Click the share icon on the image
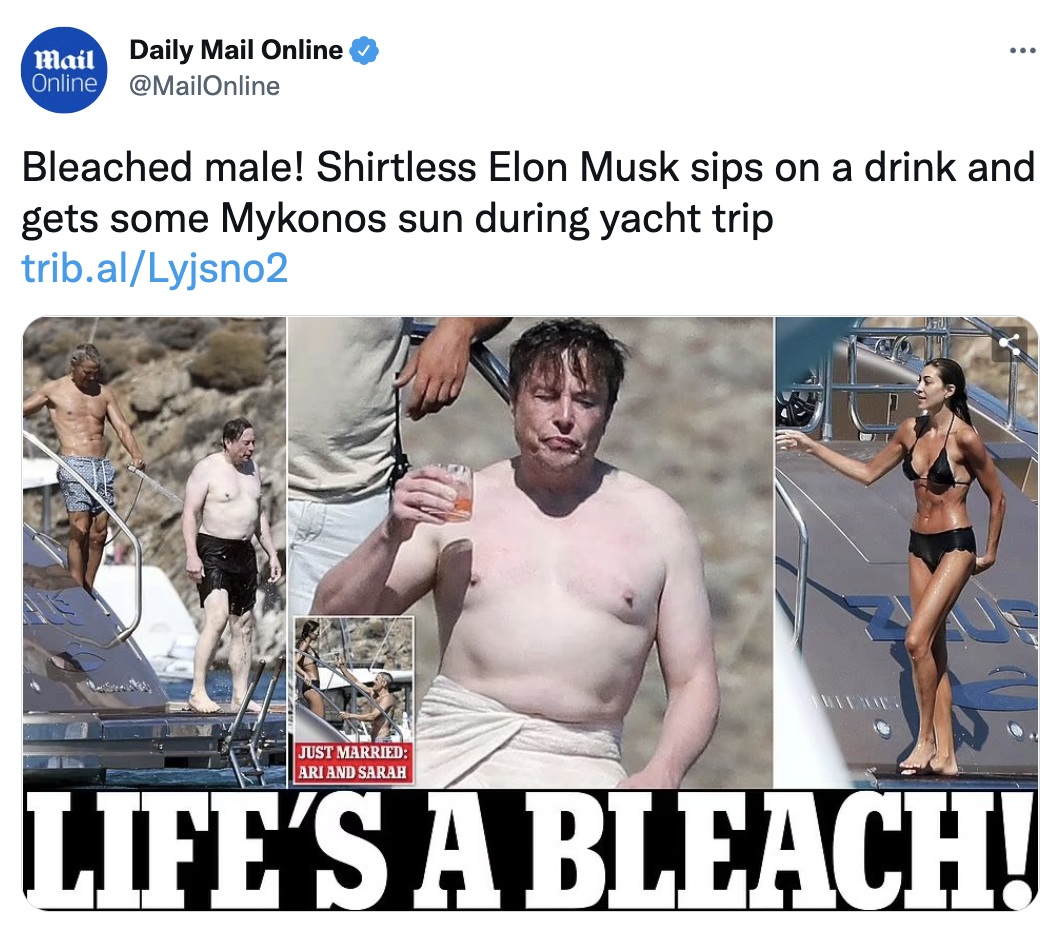This screenshot has height=934, width=1058. [x=1009, y=345]
